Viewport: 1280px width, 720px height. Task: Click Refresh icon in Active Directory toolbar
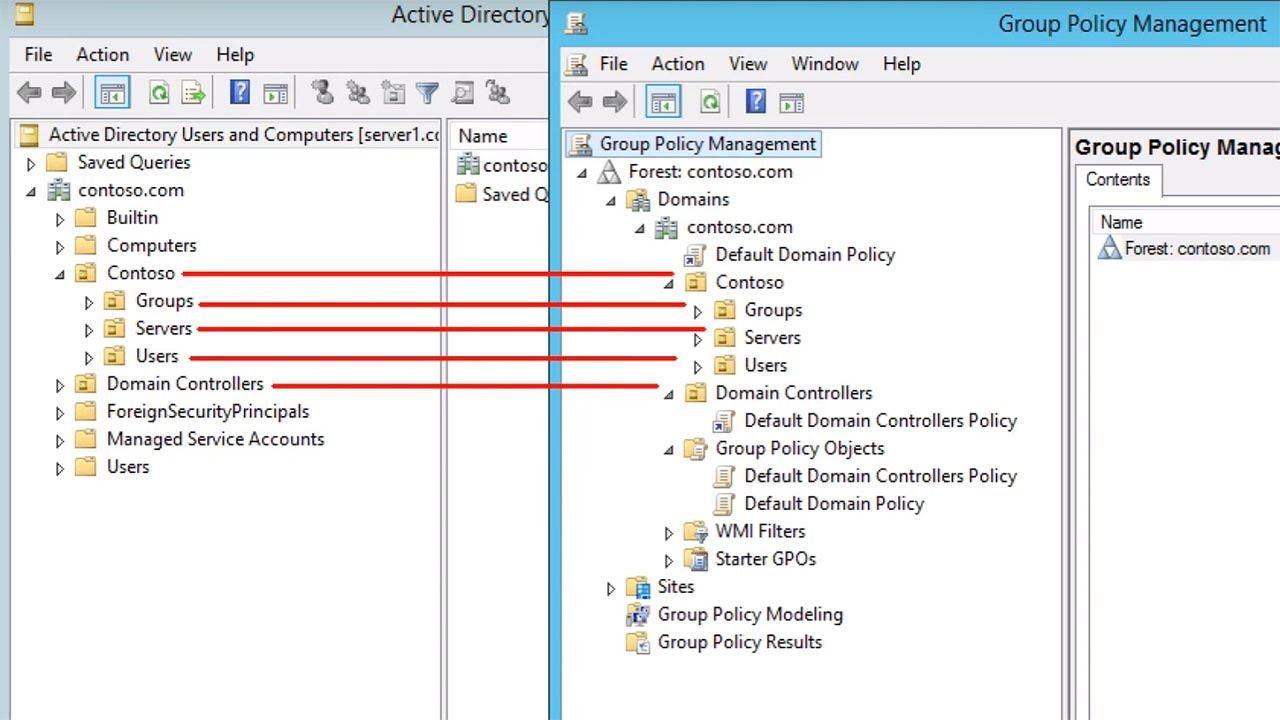tap(159, 93)
